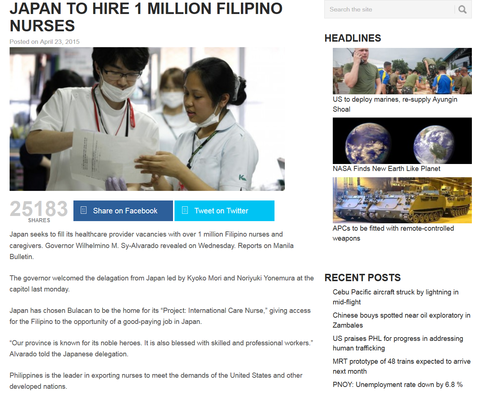Open 'US to deploy marines' headline link

coord(395,104)
